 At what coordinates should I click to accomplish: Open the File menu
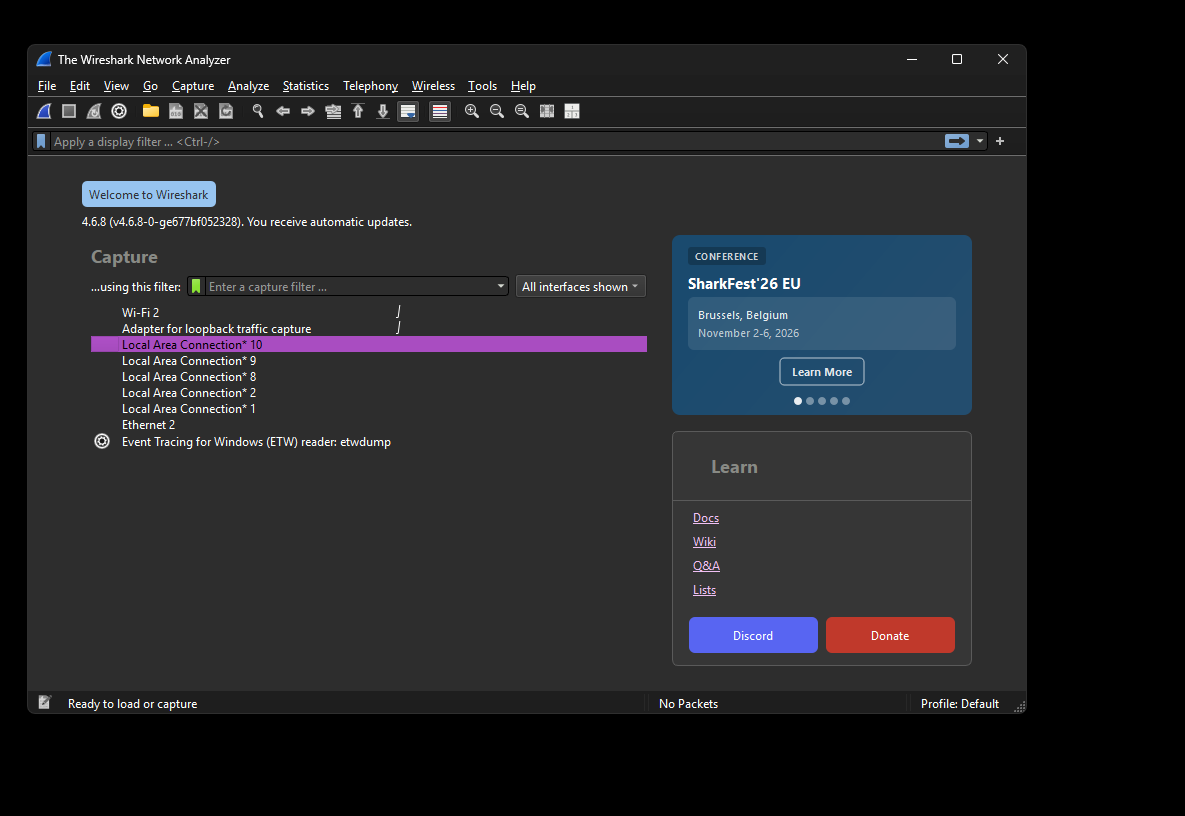[47, 86]
